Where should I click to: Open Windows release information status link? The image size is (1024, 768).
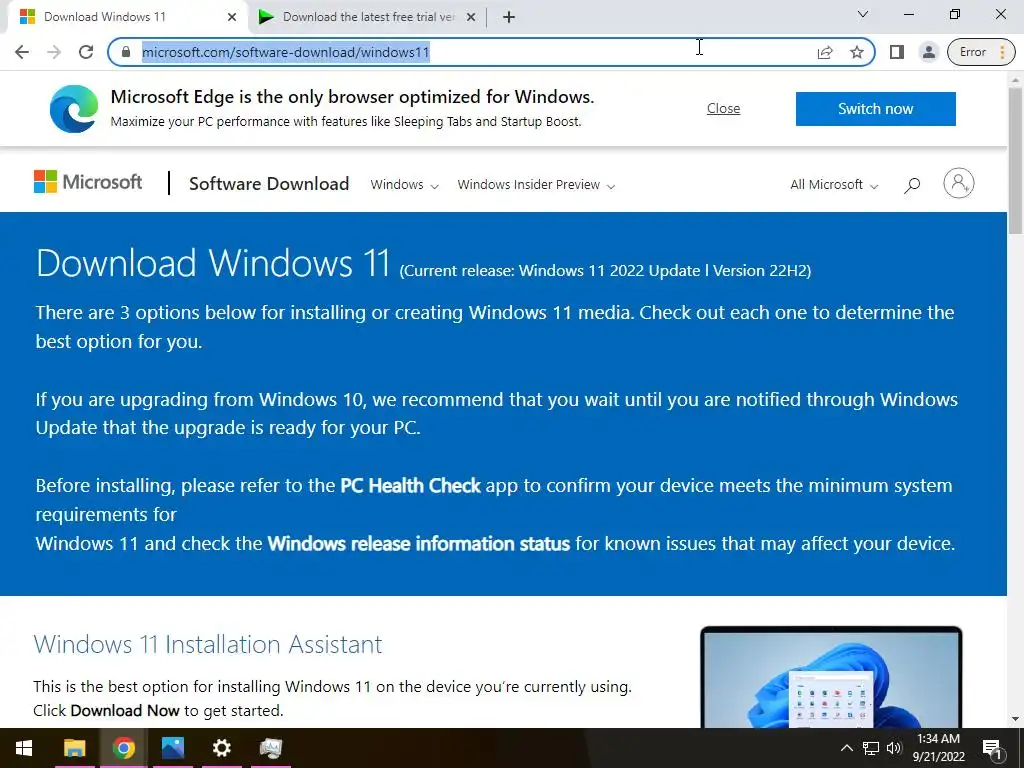coord(419,543)
